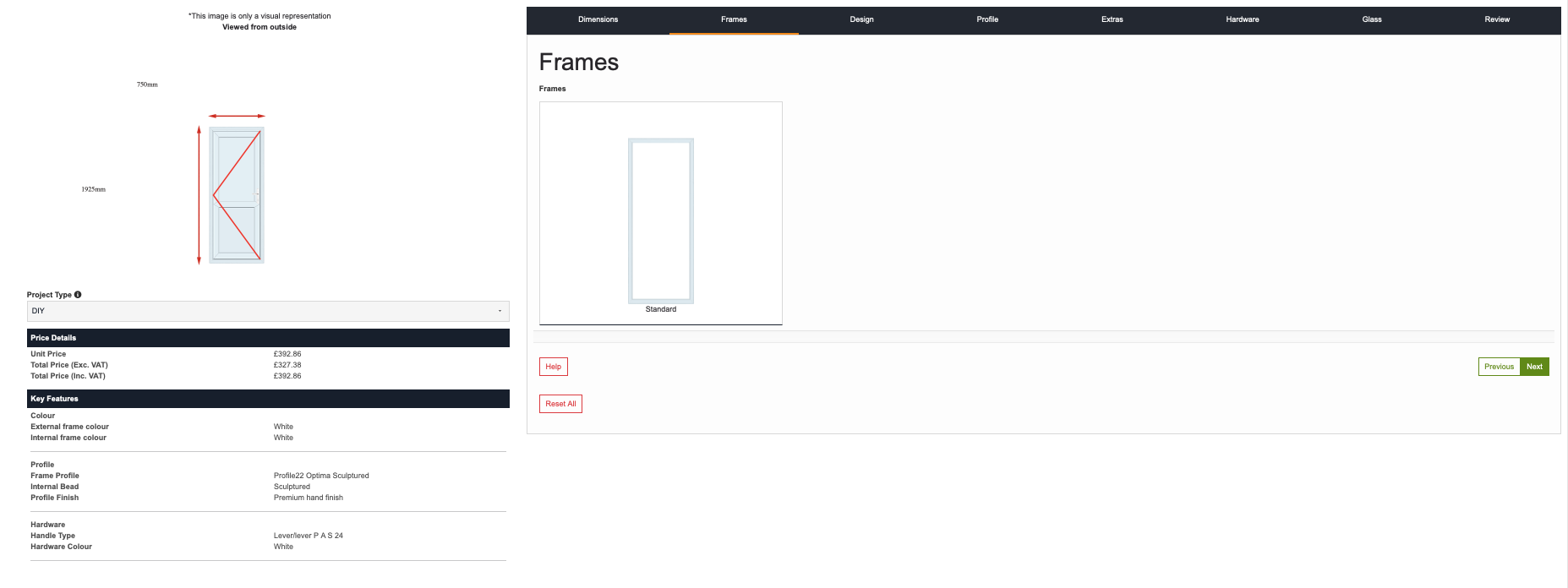Open the Glass tab
The width and height of the screenshot is (1568, 588).
(1371, 19)
